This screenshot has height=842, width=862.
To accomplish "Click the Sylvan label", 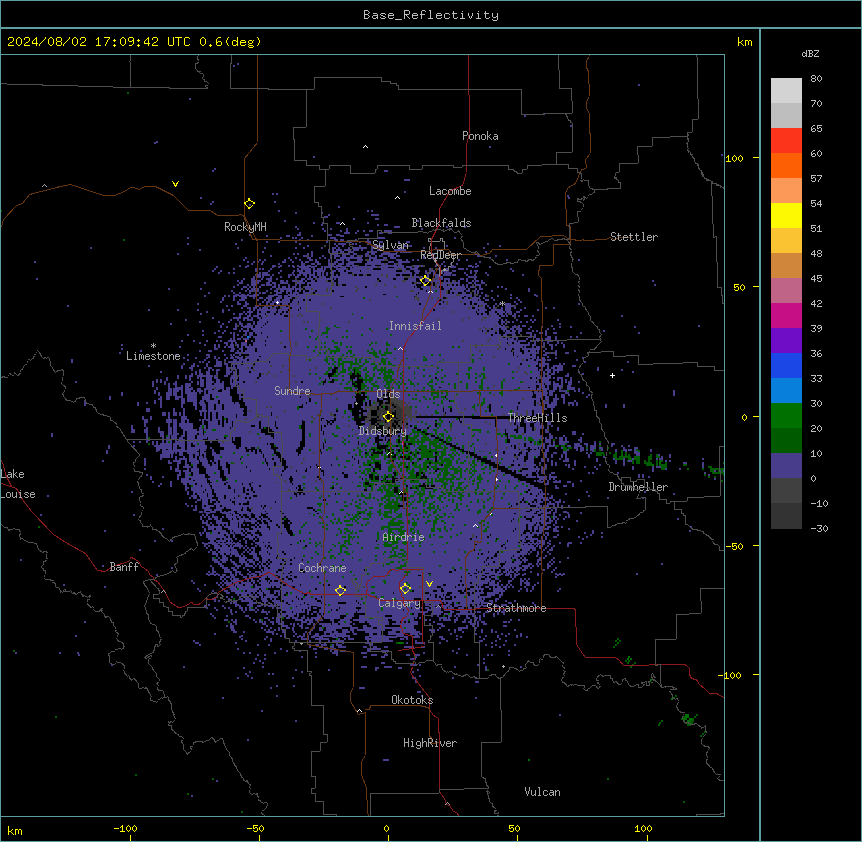I will coord(390,245).
